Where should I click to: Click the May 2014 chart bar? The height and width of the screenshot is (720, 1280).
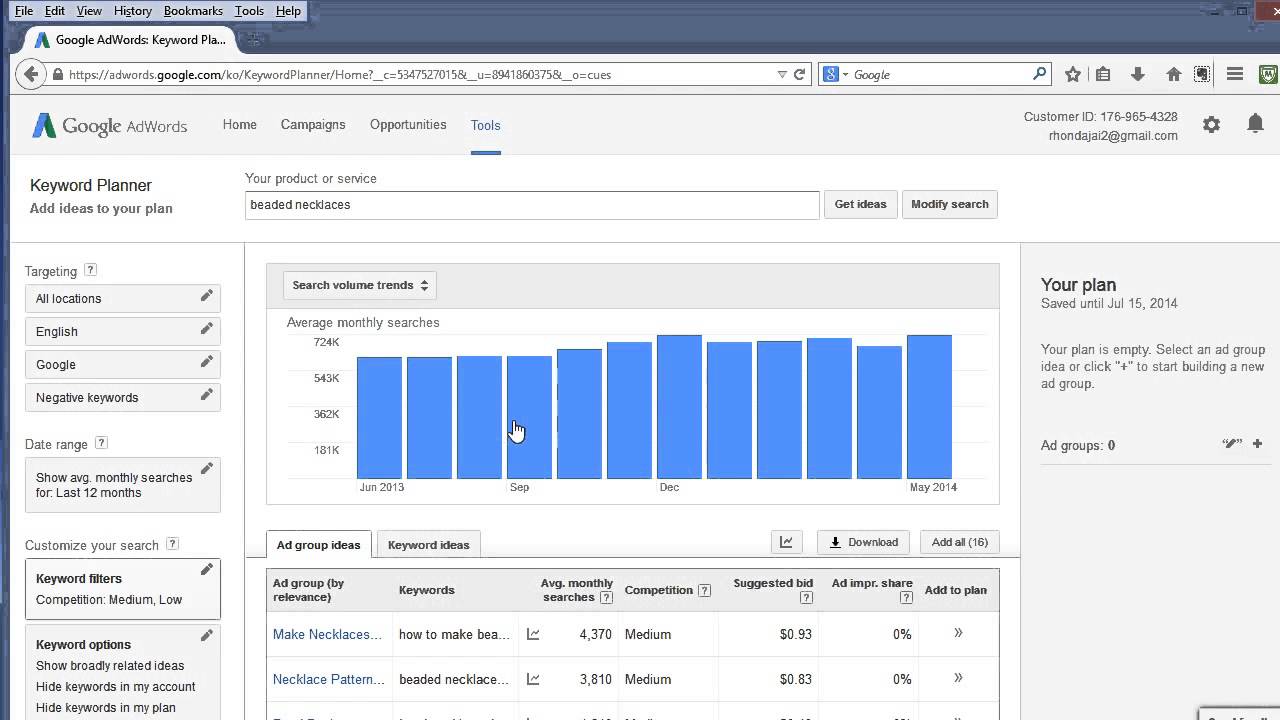[x=929, y=407]
